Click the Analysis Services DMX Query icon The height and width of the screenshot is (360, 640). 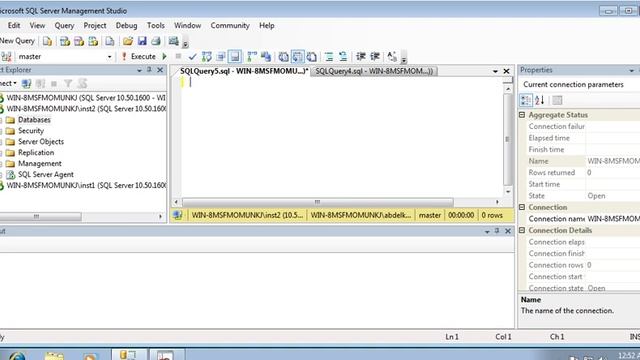[79, 41]
